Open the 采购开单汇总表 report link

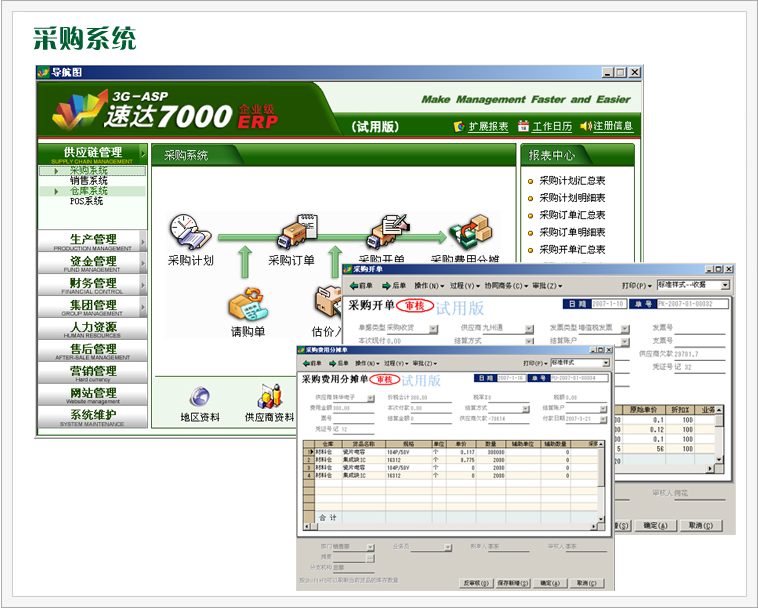(x=572, y=250)
